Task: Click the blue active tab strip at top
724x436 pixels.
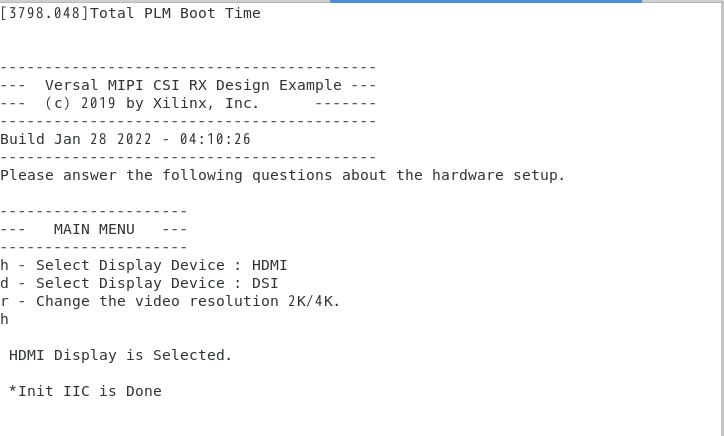Action: [486, 1]
